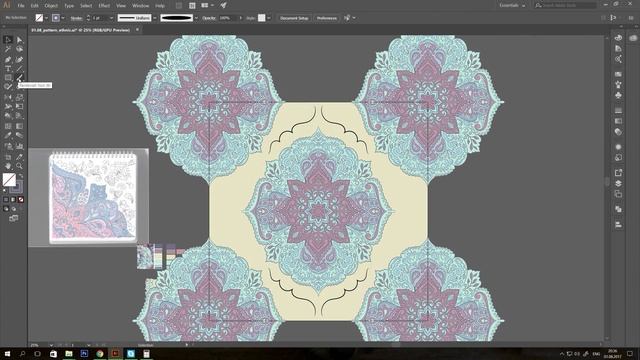Select the Perspective Grid tool

tap(19, 116)
